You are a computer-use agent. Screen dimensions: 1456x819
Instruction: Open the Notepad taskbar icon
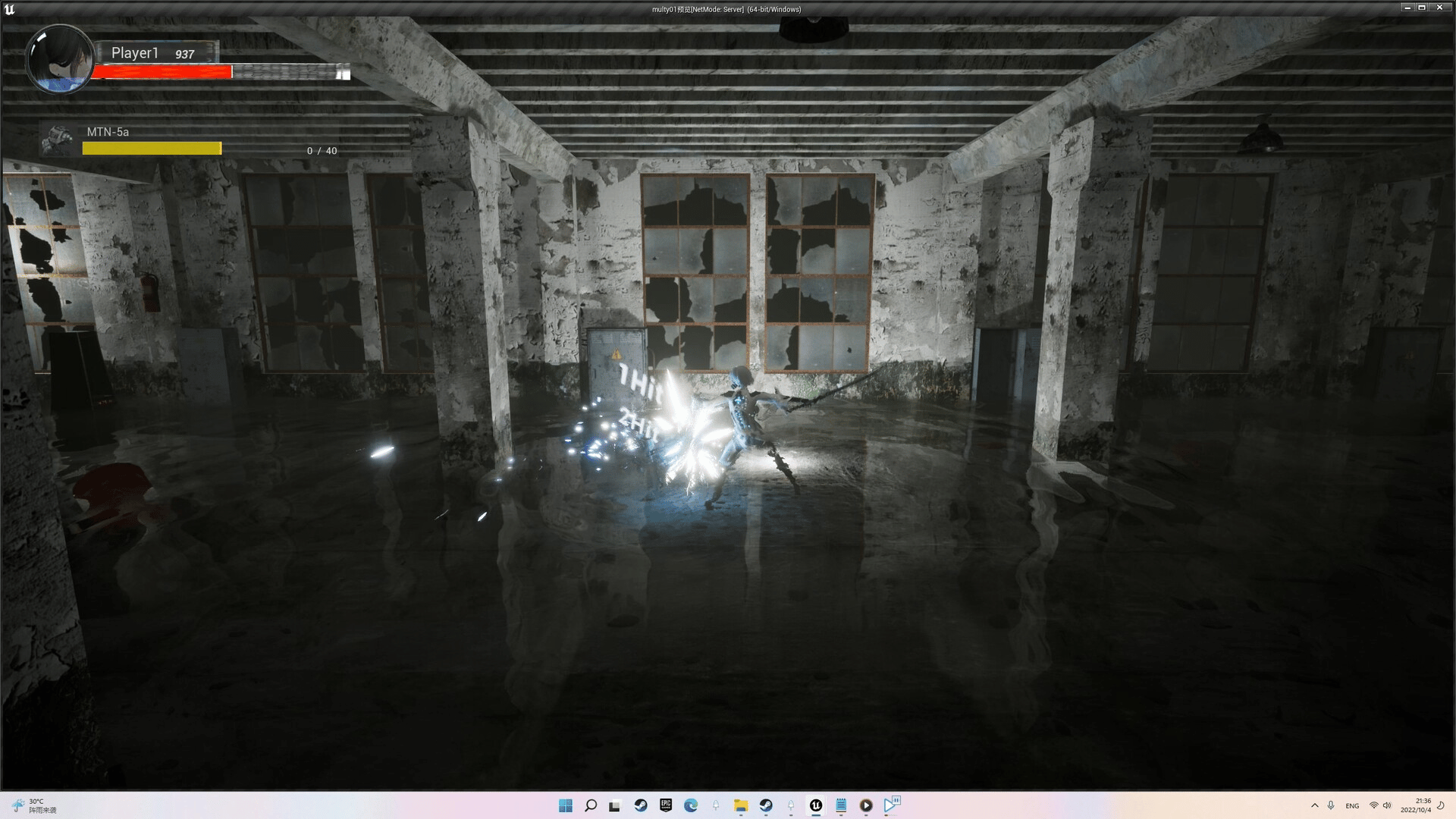(x=841, y=805)
